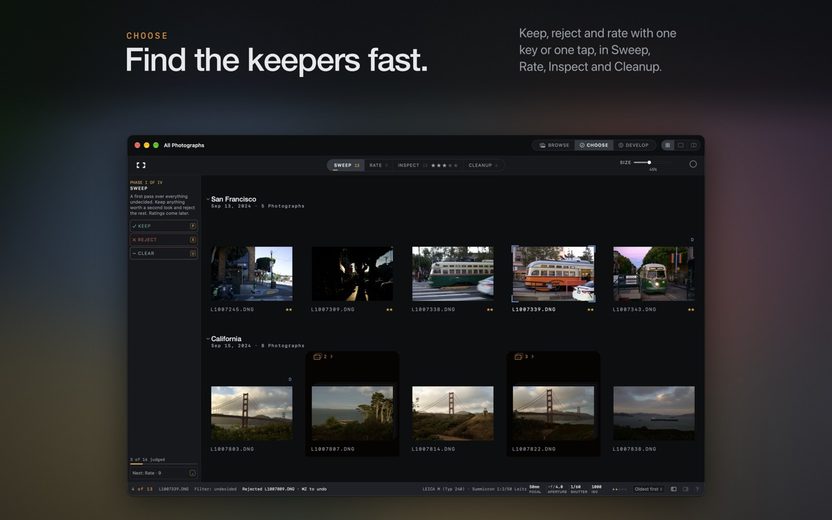Clear the decision with Clear button
832x520 pixels.
pyautogui.click(x=163, y=254)
